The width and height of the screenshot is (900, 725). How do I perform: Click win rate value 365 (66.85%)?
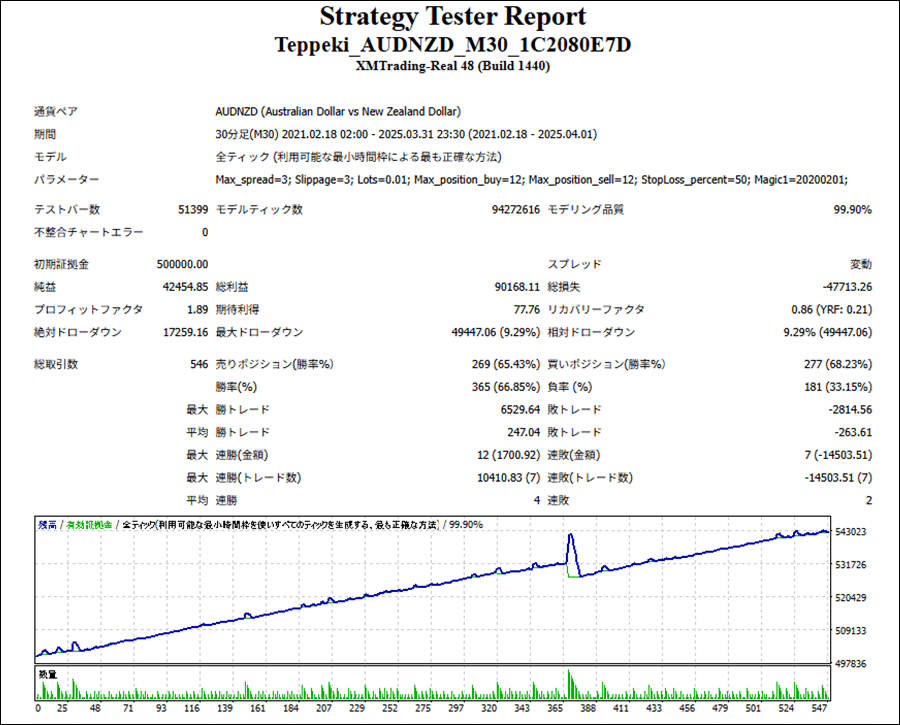506,387
